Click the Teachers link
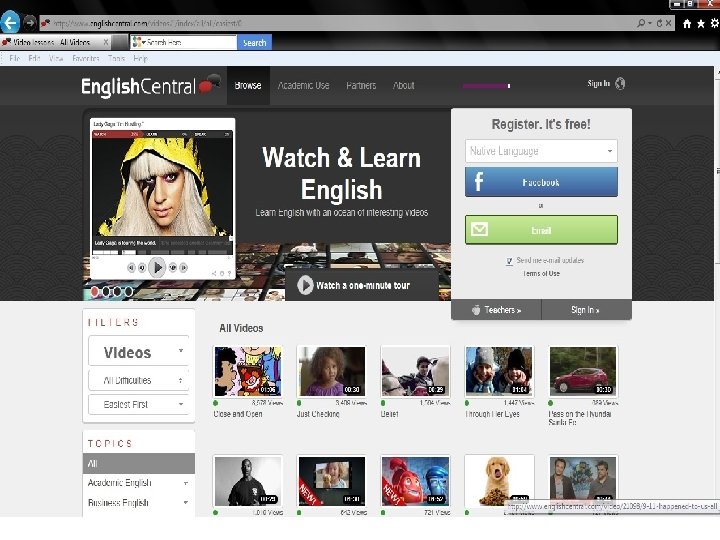 [x=497, y=310]
